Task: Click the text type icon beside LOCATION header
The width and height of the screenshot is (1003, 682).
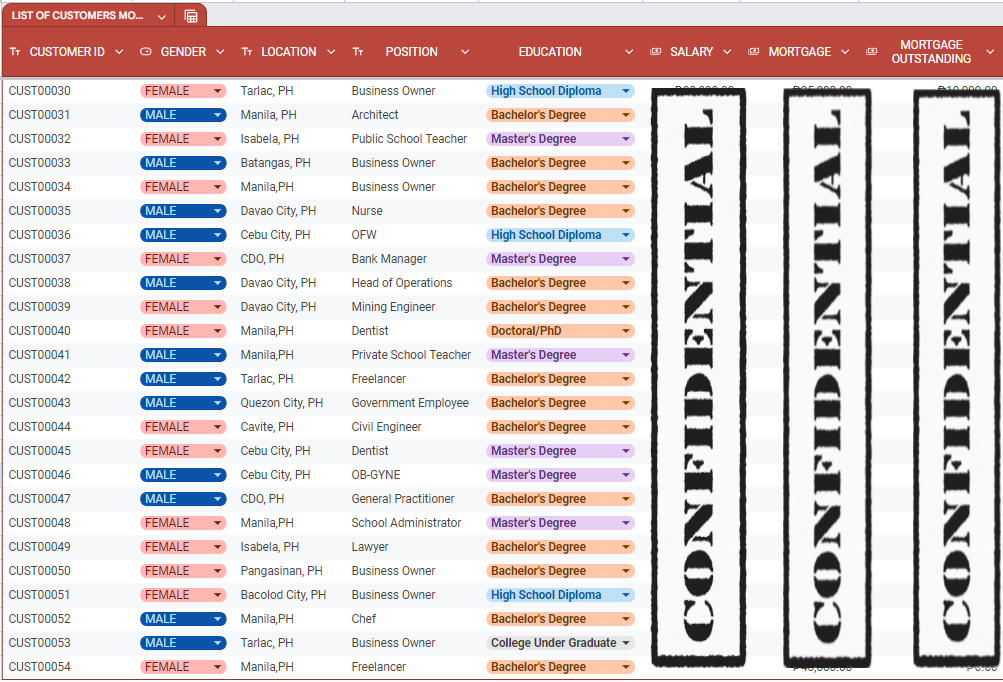Action: 247,52
